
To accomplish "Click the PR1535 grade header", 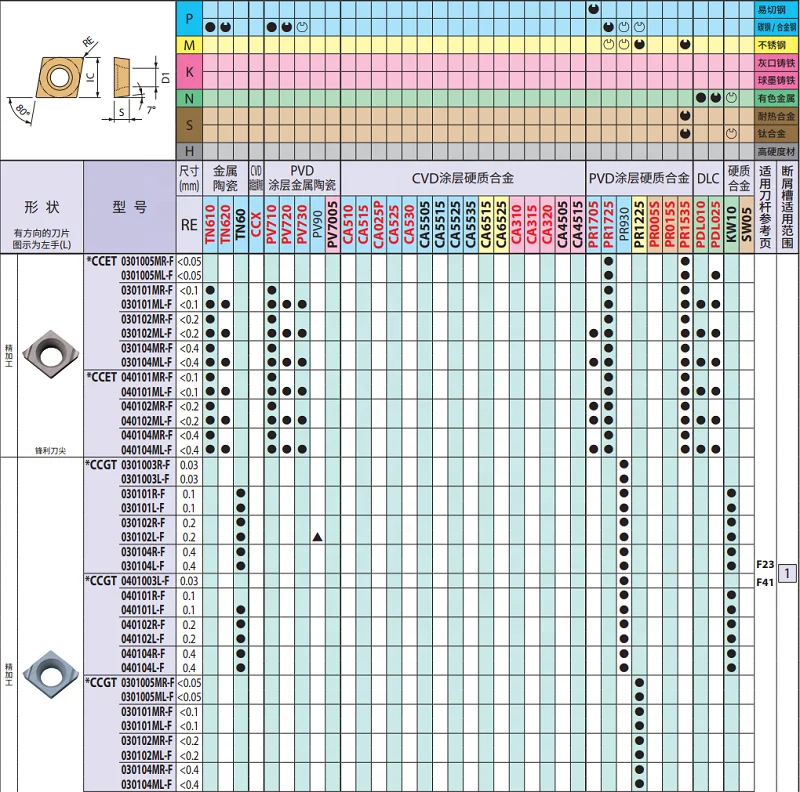I will tap(685, 225).
